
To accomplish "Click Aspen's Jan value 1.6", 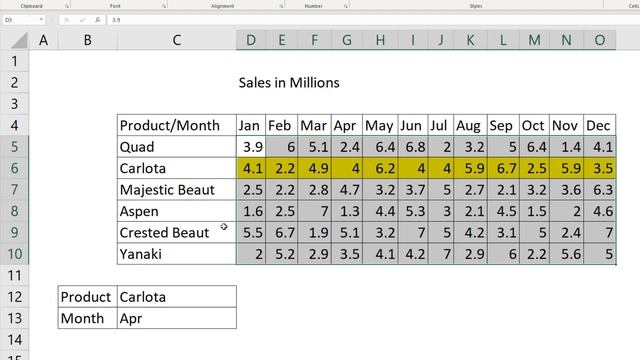I will [251, 211].
